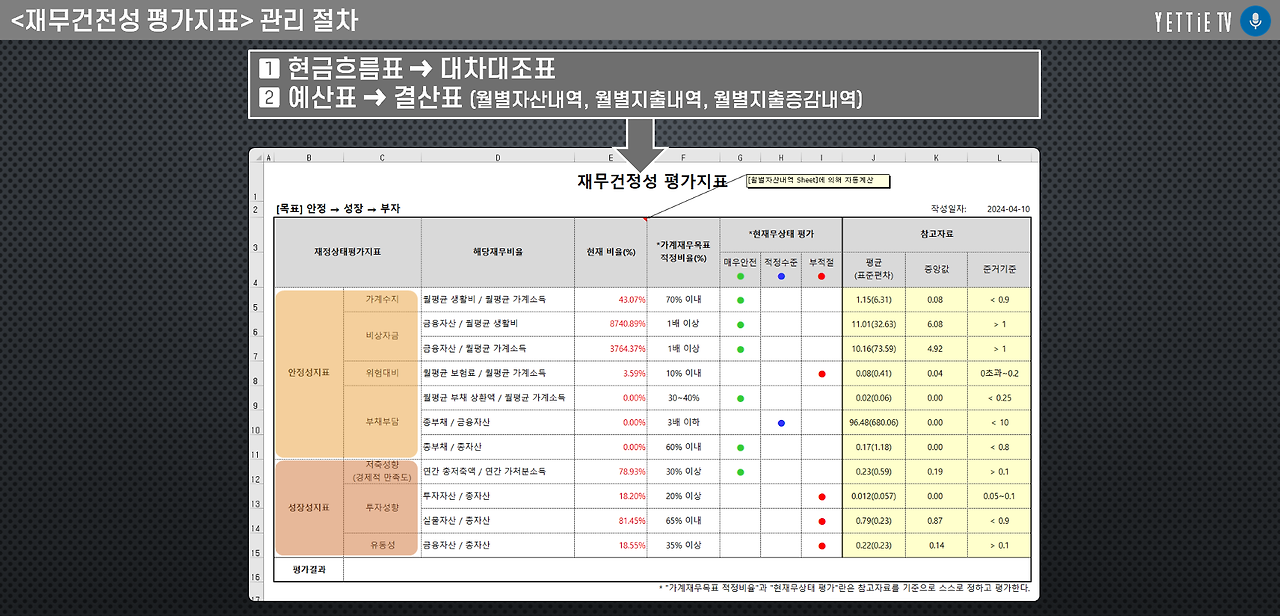Toggle the red 부적절 indicator in the 유동성 row
Image resolution: width=1280 pixels, height=616 pixels.
coord(821,545)
